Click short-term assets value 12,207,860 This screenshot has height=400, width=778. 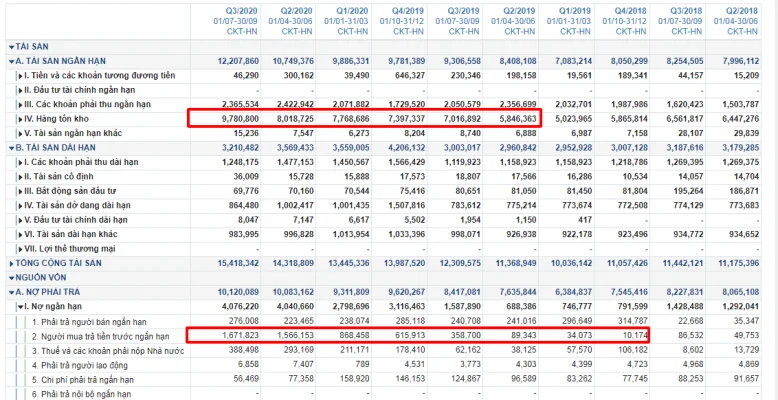click(238, 61)
